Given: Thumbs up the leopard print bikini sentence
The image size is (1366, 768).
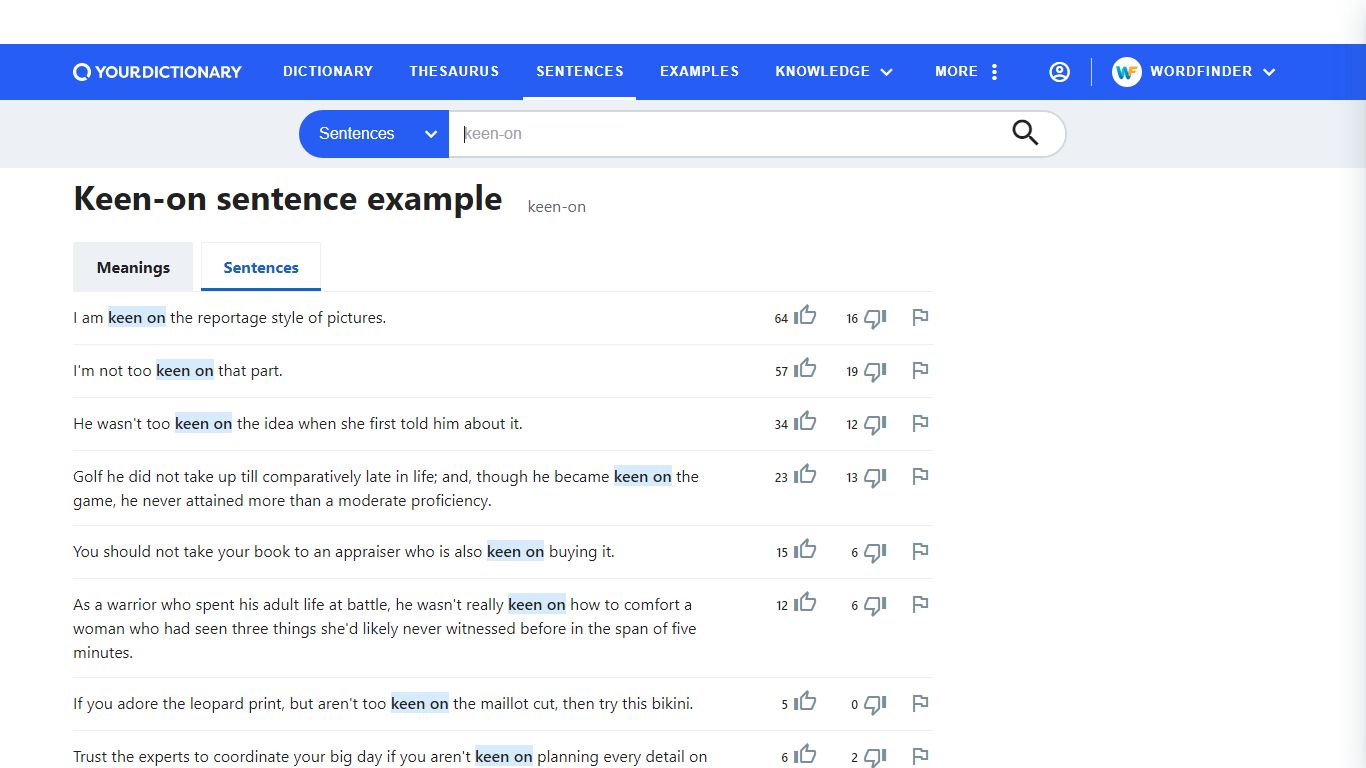Looking at the screenshot, I should (805, 702).
